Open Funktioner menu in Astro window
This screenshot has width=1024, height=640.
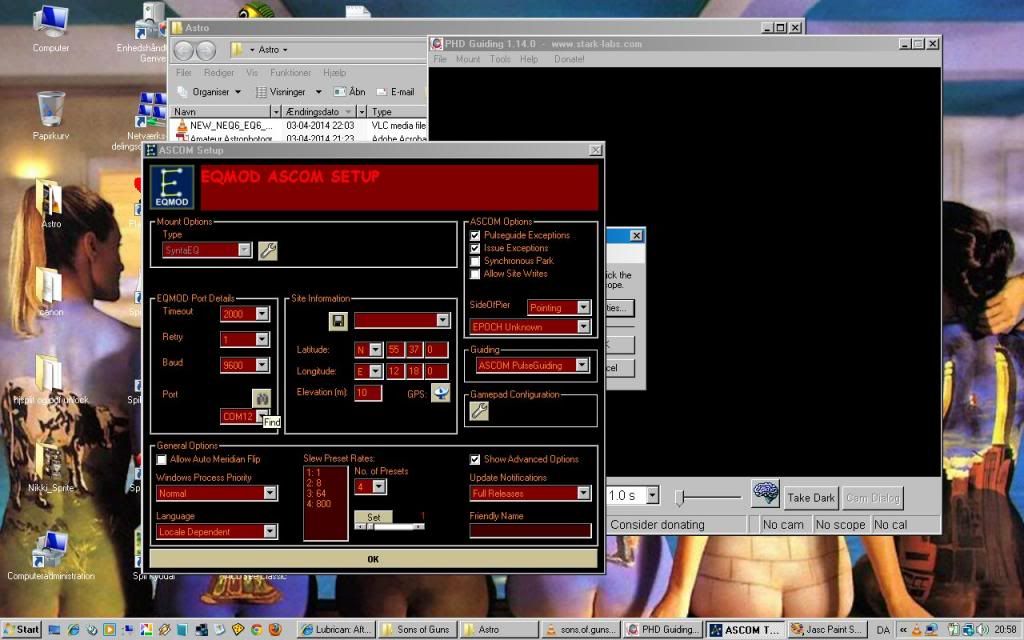291,72
